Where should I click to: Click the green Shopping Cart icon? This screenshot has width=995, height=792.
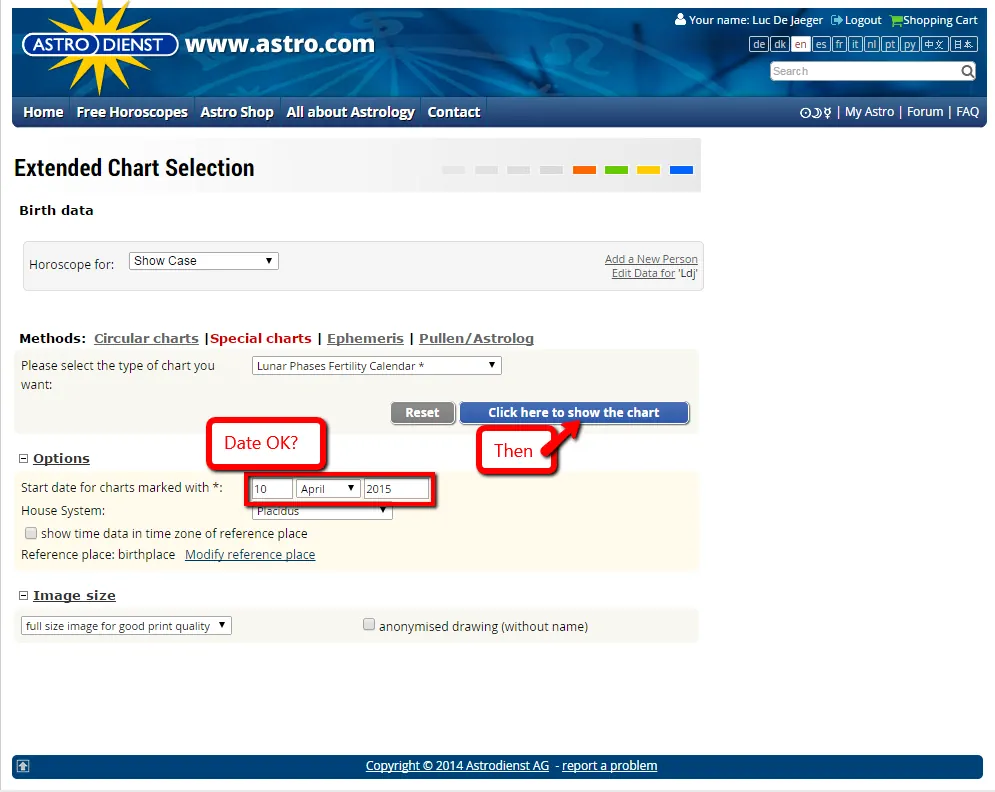pos(896,19)
